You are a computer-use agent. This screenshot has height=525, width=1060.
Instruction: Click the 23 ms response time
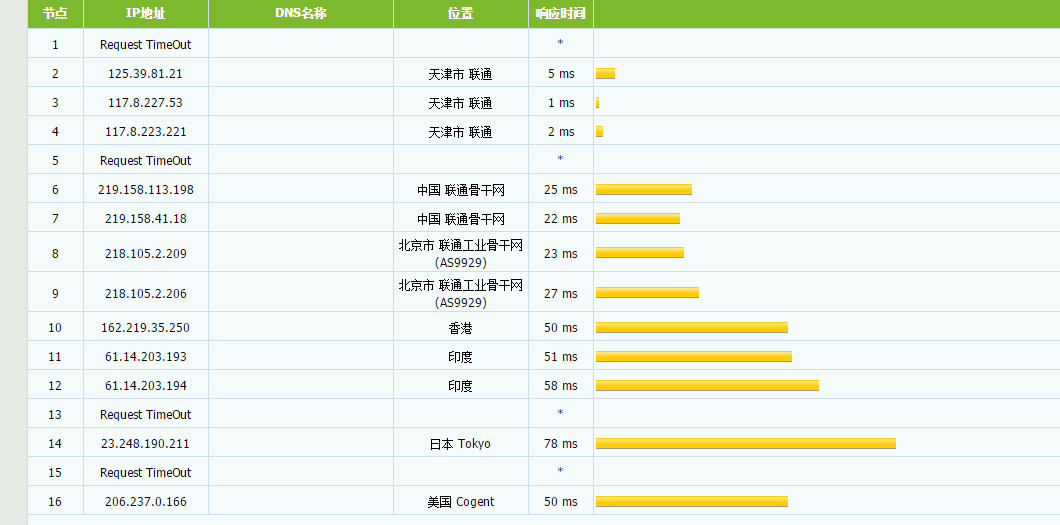(561, 253)
